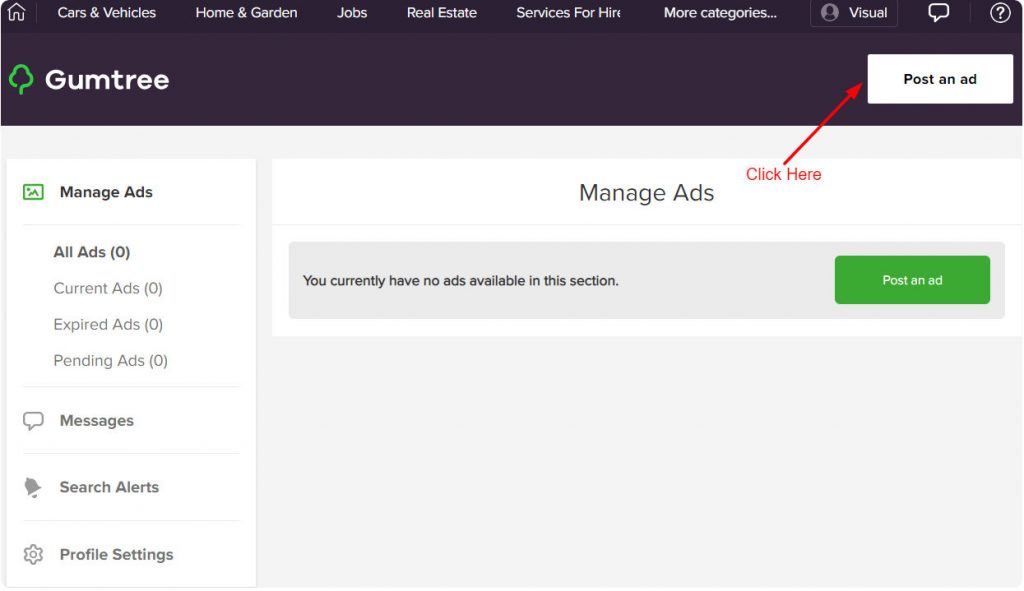The image size is (1024, 591).
Task: Open the Real Estate section
Action: click(x=441, y=12)
